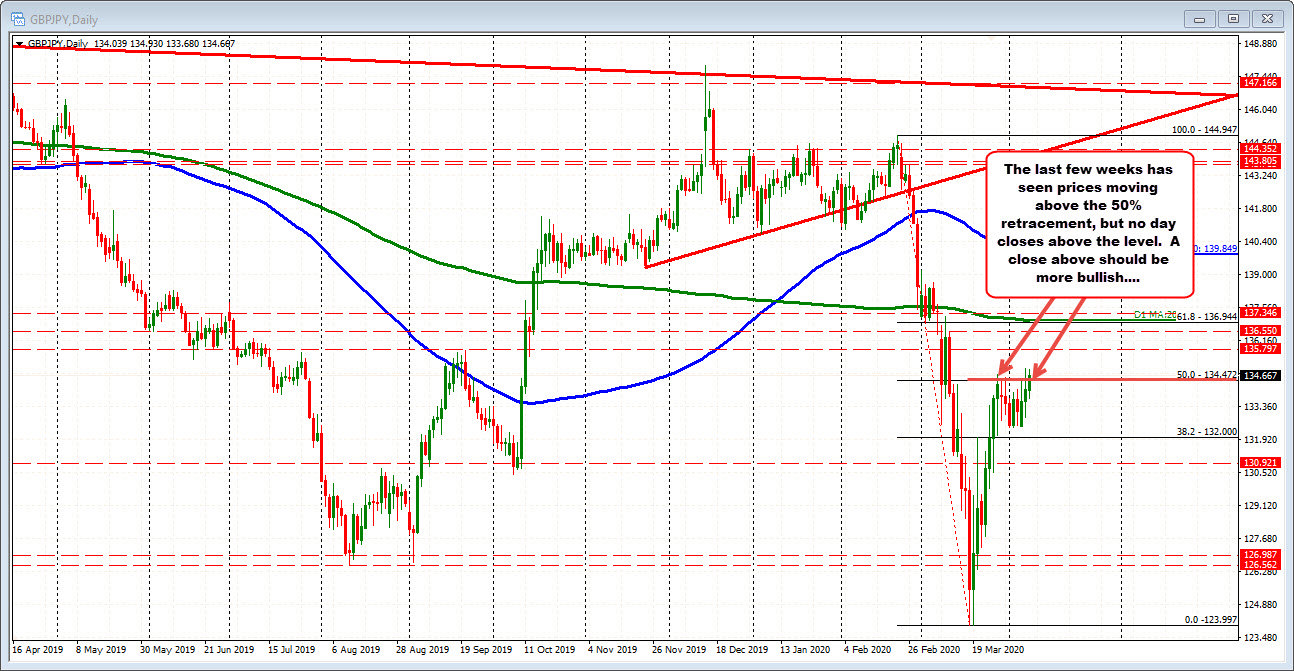Click the 139.000 value on price axis
Screen dimensions: 1294x671
(x=1261, y=274)
